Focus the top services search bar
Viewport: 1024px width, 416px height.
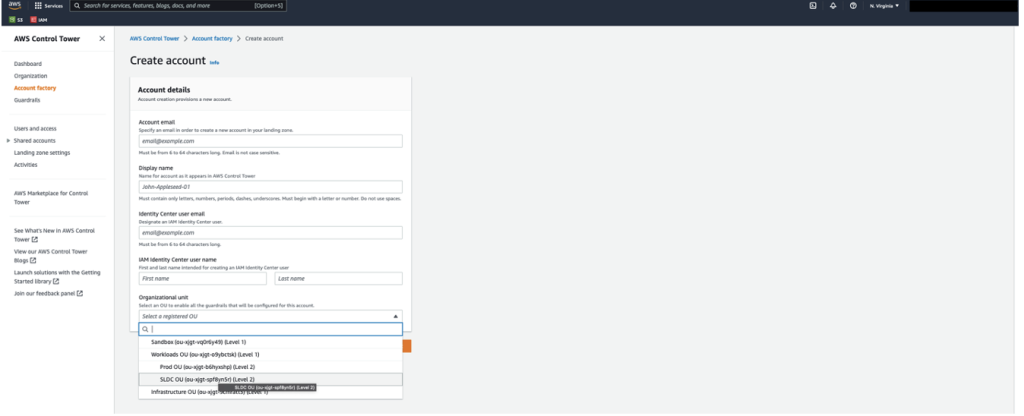click(x=178, y=6)
